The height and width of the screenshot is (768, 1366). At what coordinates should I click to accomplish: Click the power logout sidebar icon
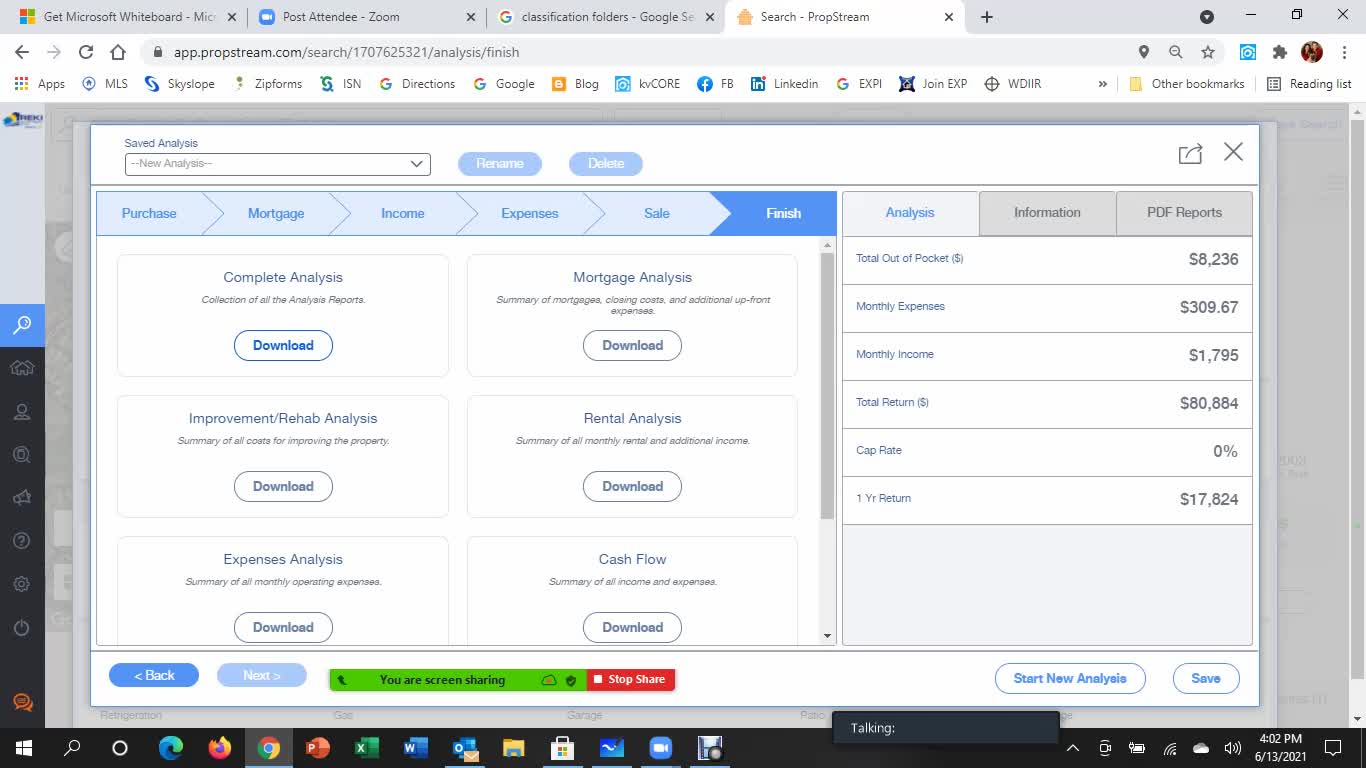(22, 628)
